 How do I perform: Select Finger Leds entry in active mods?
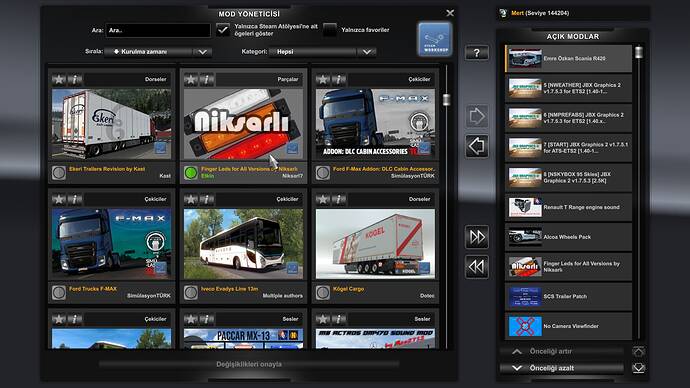pos(568,267)
